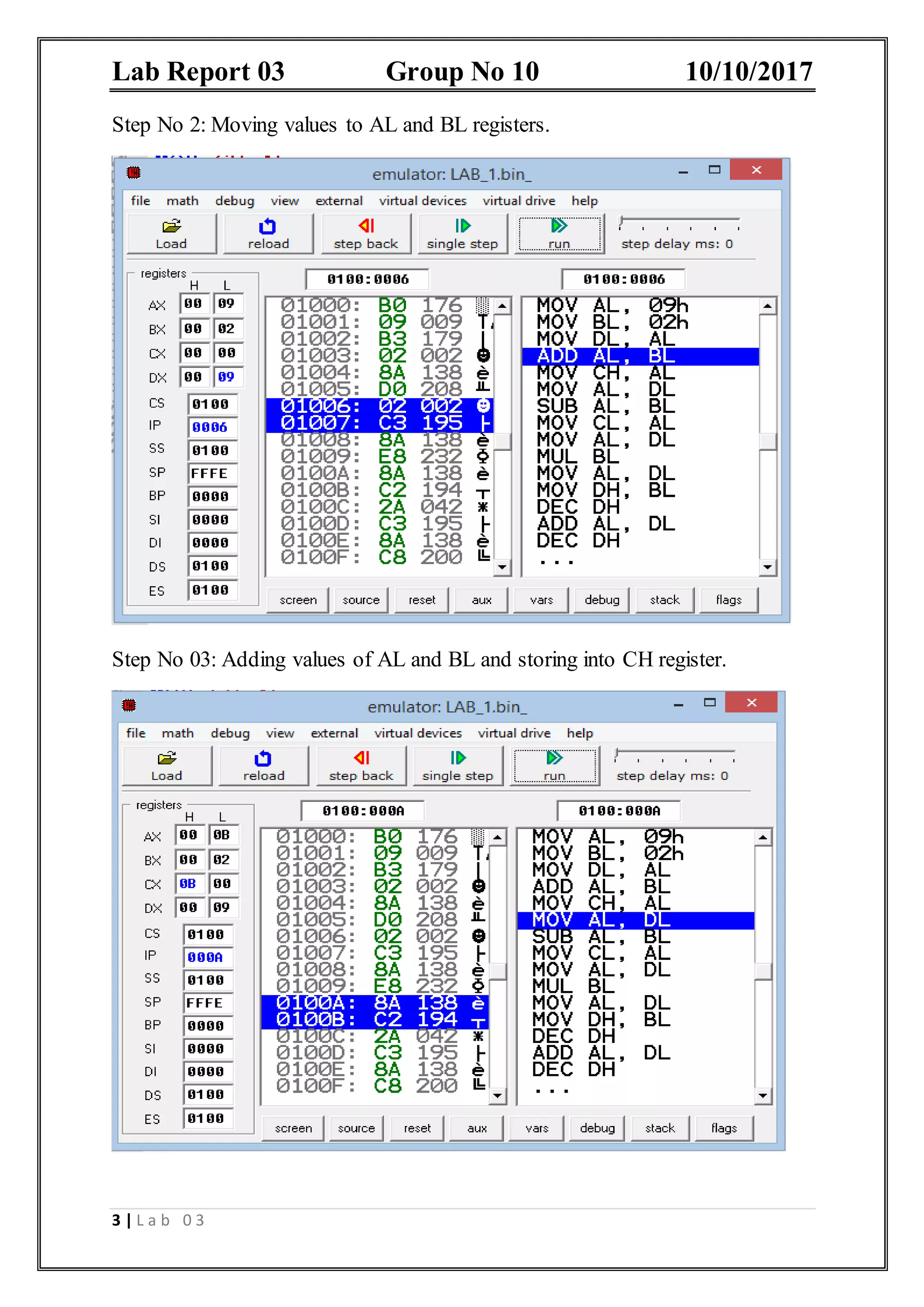The image size is (924, 1307).
Task: Open debug menu in top emulator window
Action: tap(235, 201)
